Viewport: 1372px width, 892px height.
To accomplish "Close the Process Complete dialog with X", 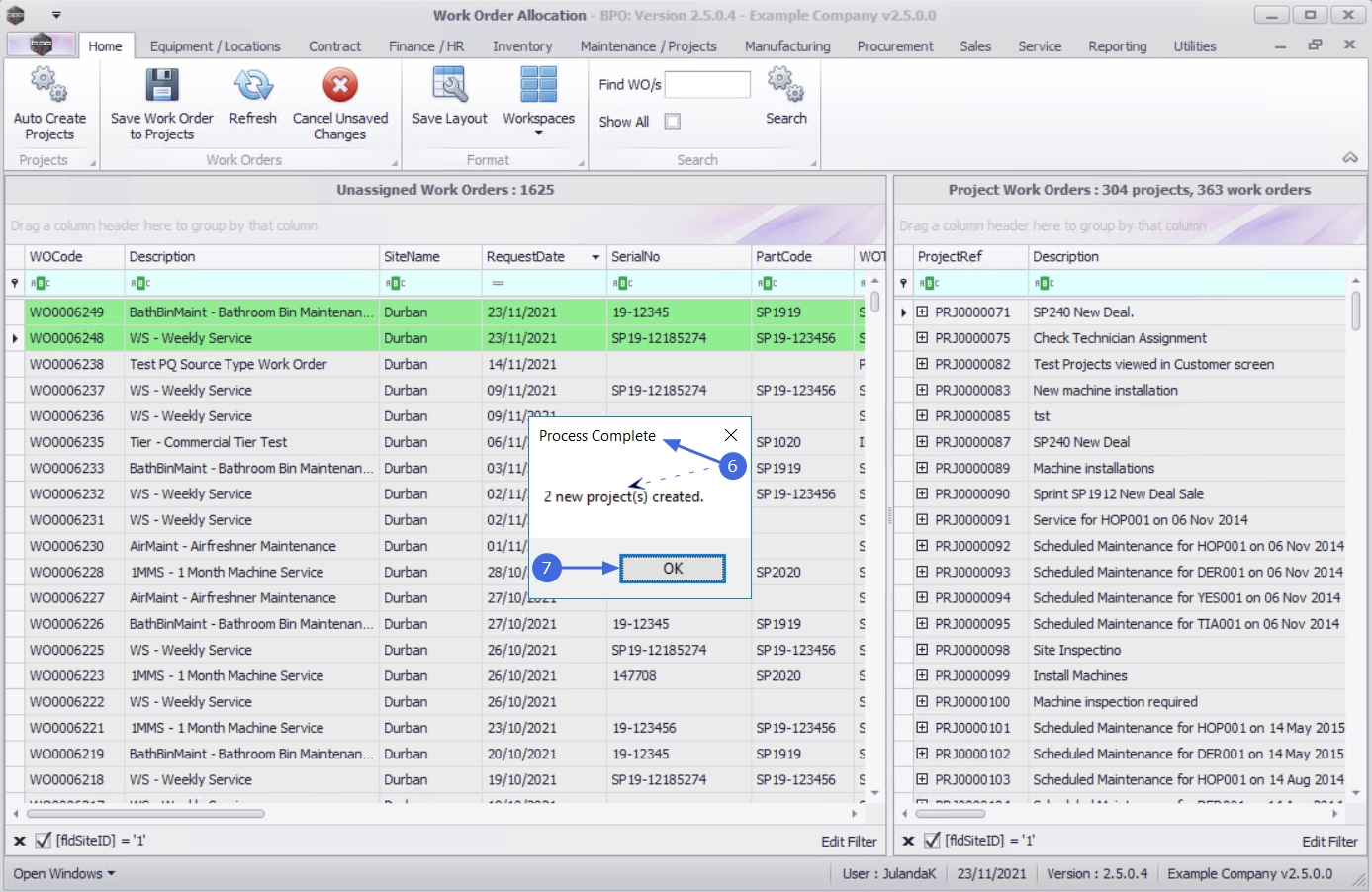I will [731, 435].
